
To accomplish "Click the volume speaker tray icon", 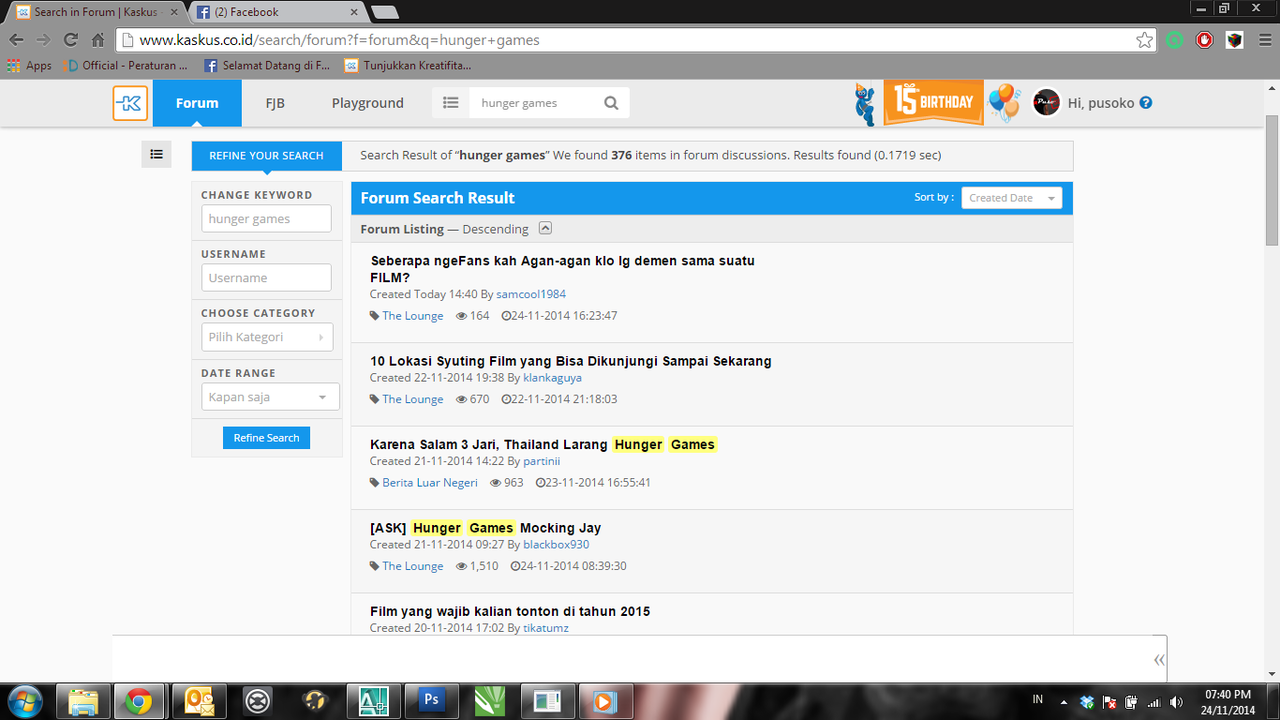I will (1176, 702).
